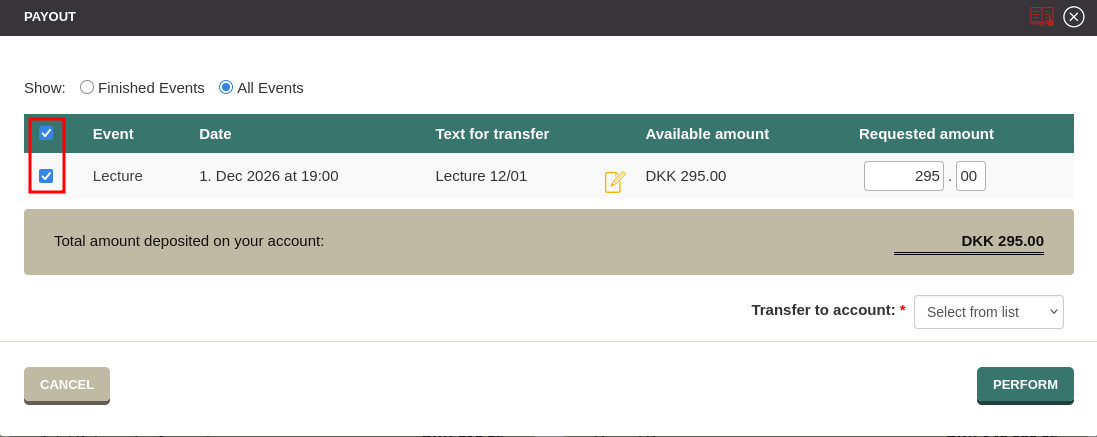Click the Event column header
The width and height of the screenshot is (1097, 437).
[113, 133]
